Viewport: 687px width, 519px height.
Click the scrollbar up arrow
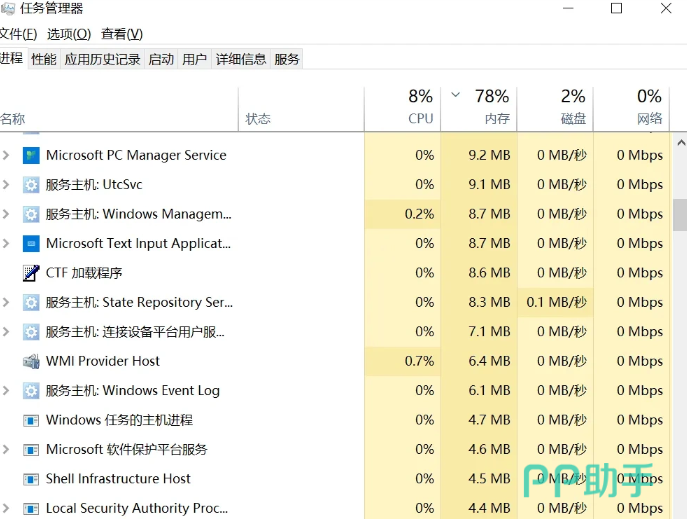click(681, 143)
